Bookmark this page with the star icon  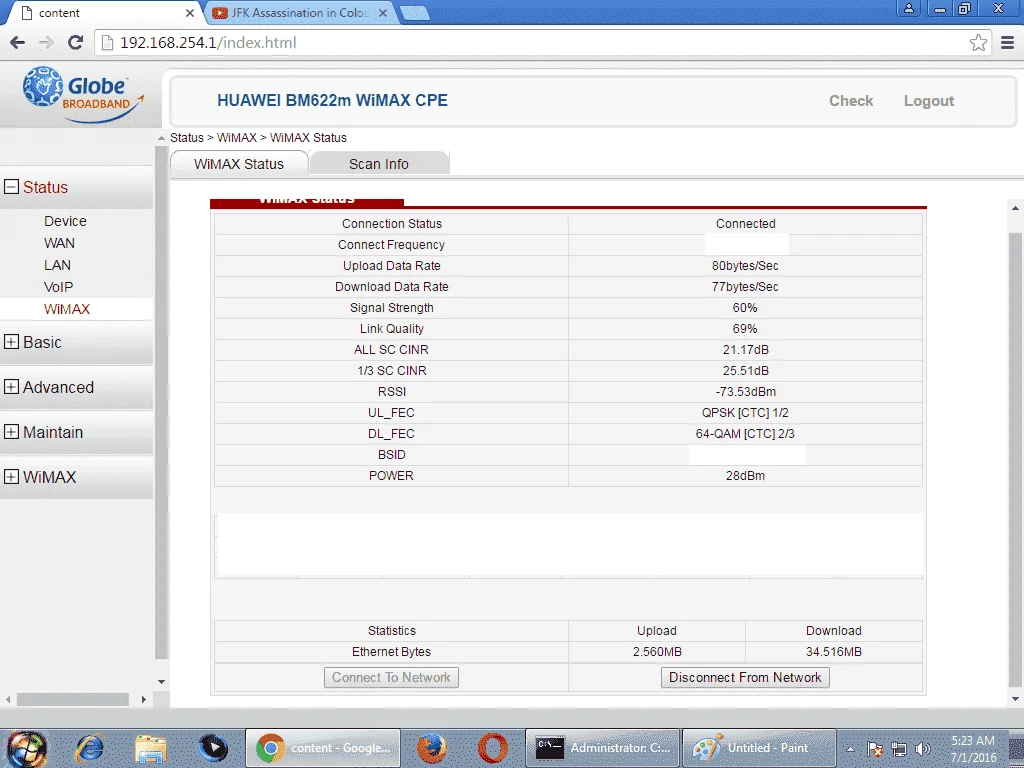[x=978, y=42]
